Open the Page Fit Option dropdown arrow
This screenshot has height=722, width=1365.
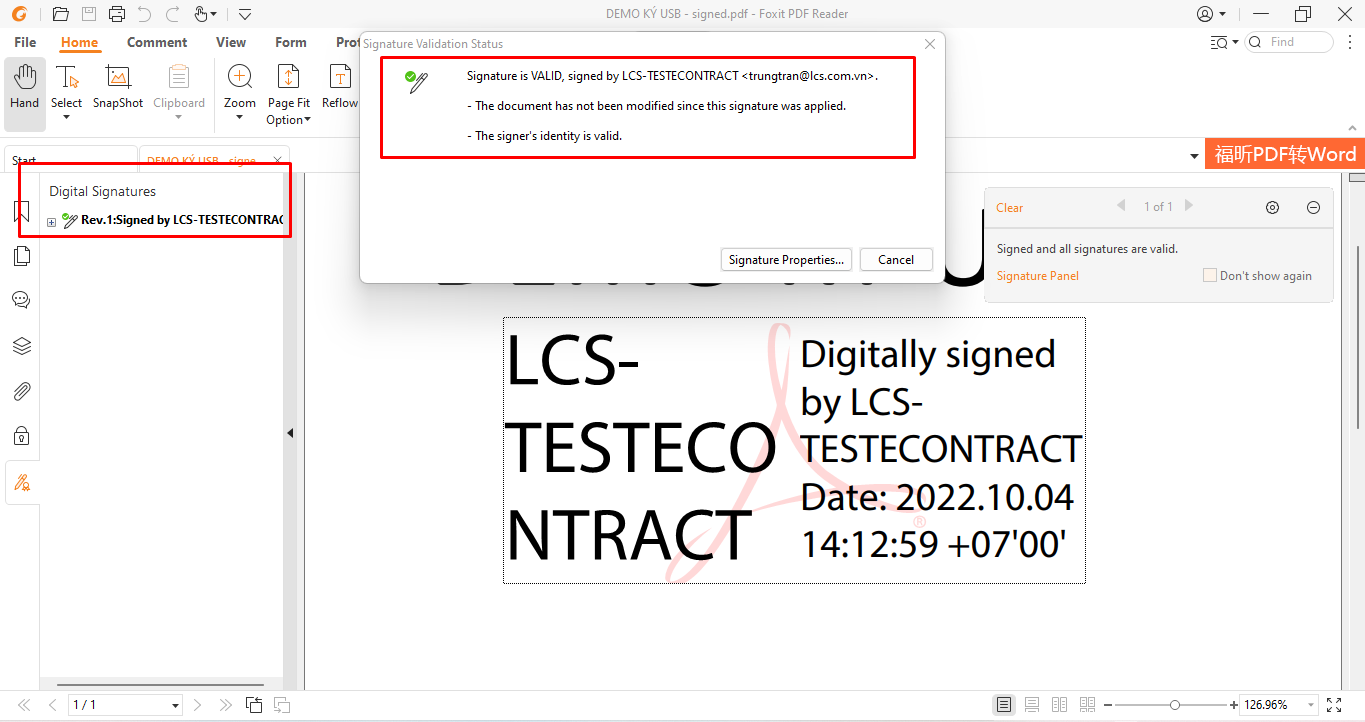(x=308, y=120)
